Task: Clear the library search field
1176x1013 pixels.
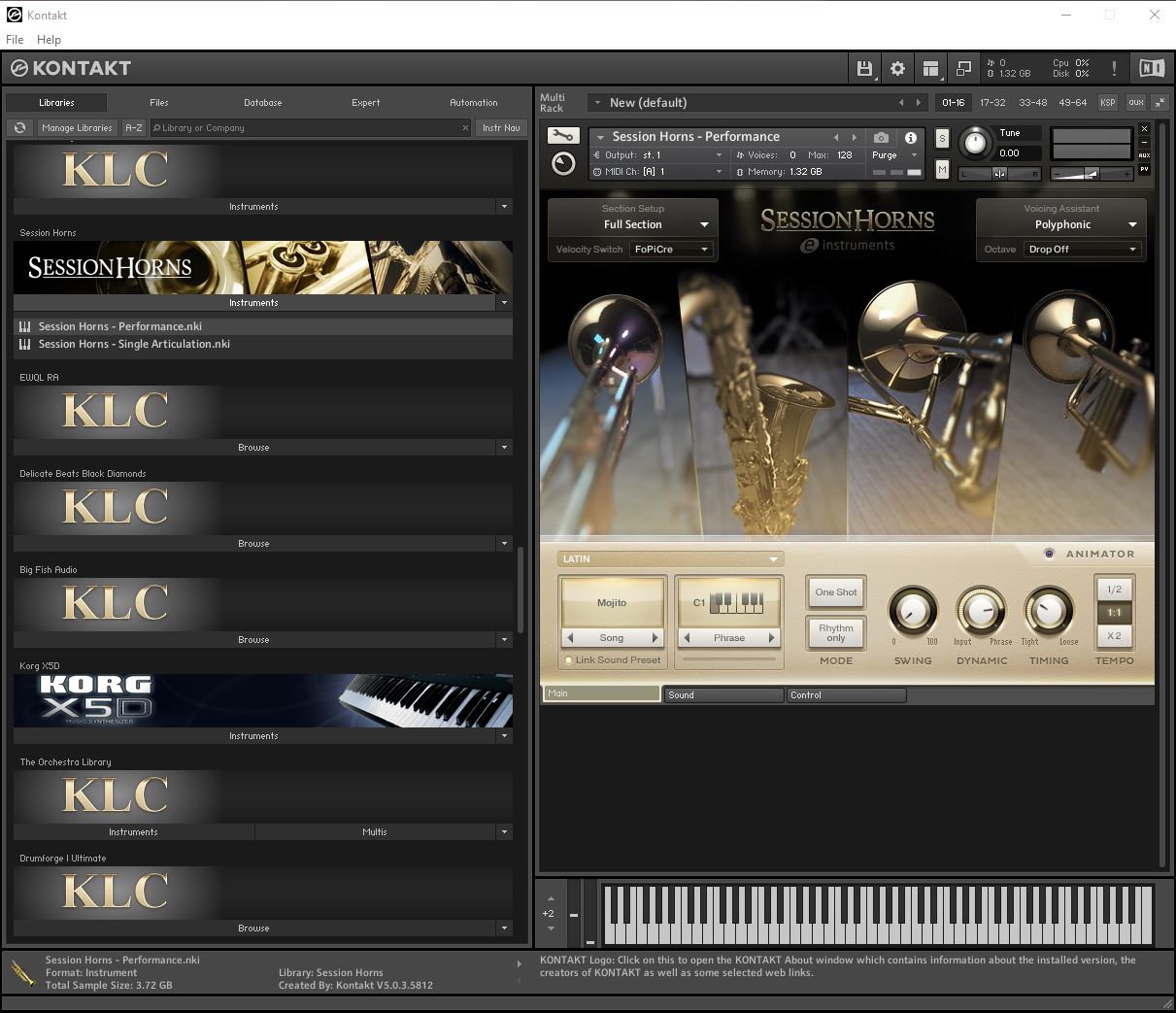Action: coord(465,127)
